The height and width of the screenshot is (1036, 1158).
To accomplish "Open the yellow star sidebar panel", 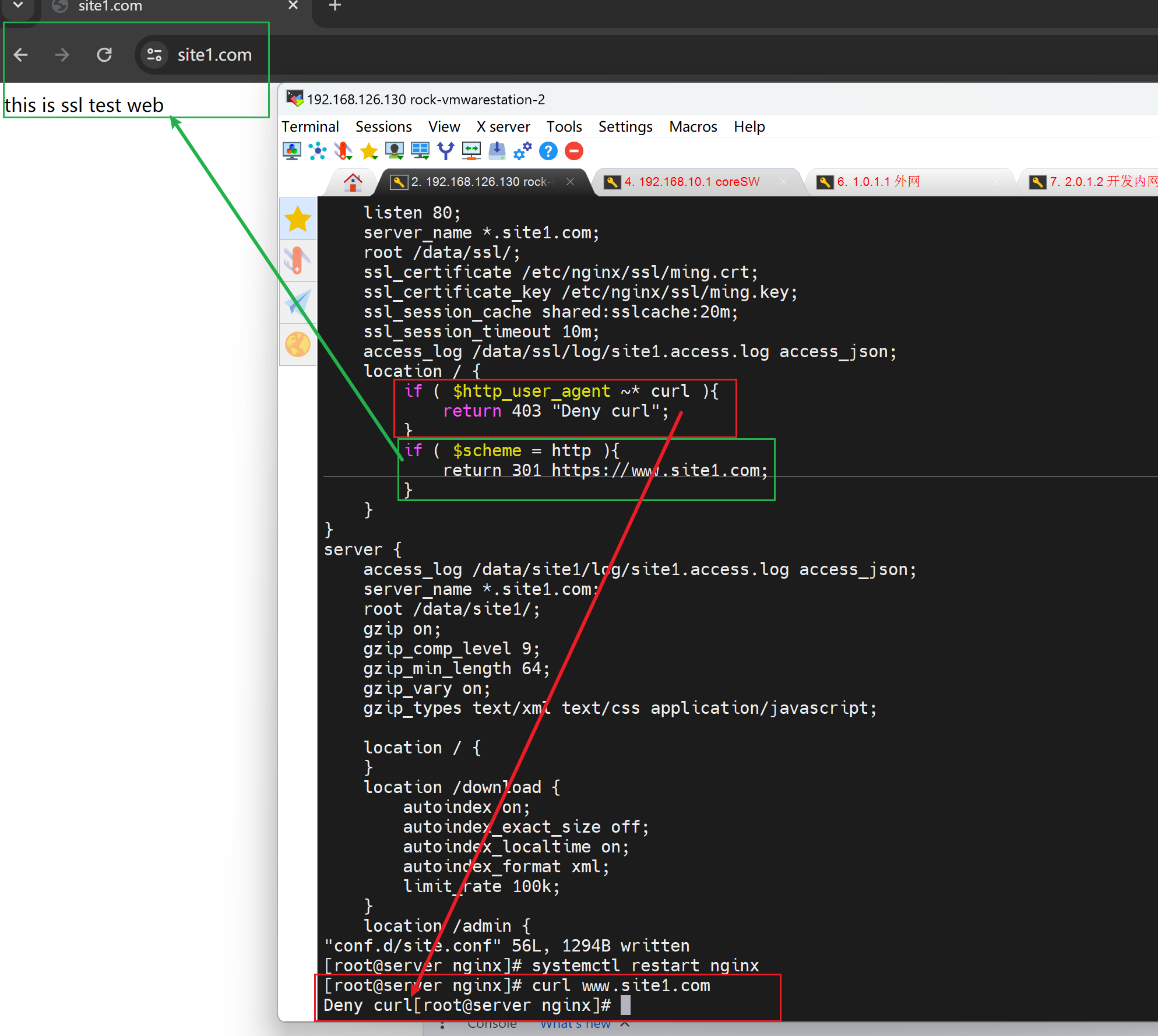I will point(298,220).
